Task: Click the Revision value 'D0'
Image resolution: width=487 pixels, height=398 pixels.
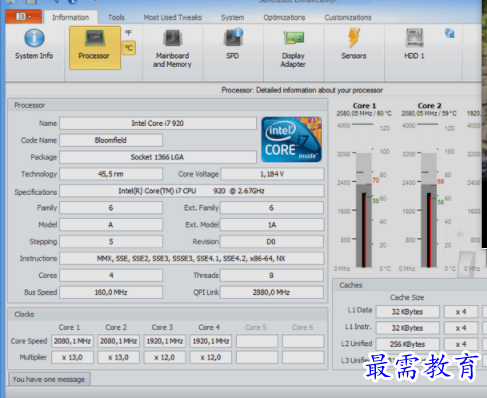Action: click(x=272, y=242)
